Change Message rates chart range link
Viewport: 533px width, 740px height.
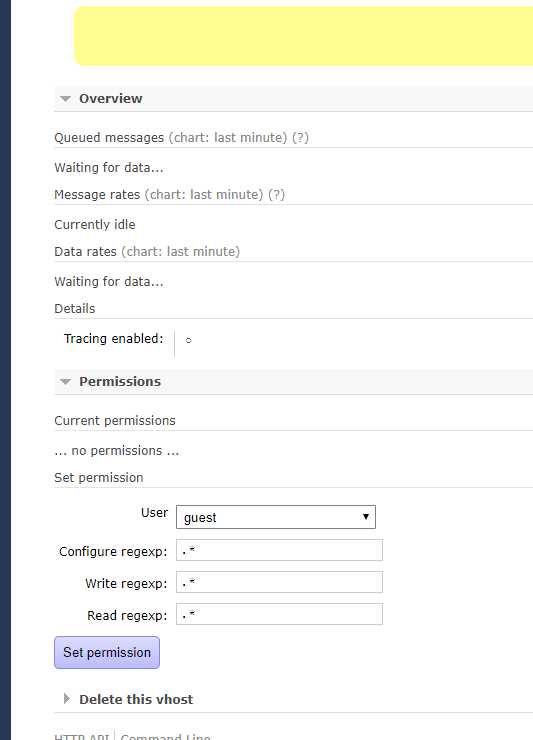tap(203, 195)
